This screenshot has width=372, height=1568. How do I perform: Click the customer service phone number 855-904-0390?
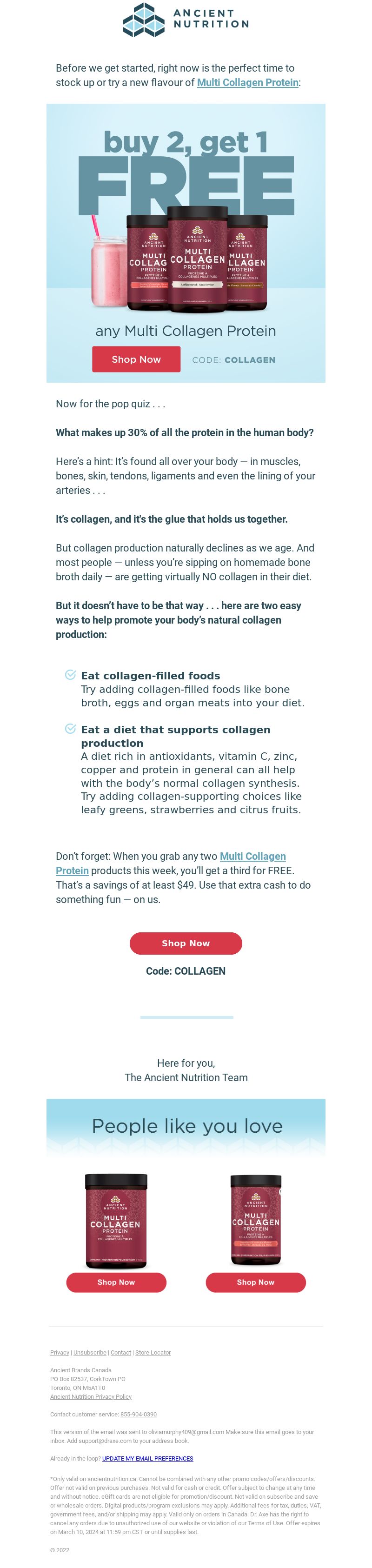tap(138, 1414)
